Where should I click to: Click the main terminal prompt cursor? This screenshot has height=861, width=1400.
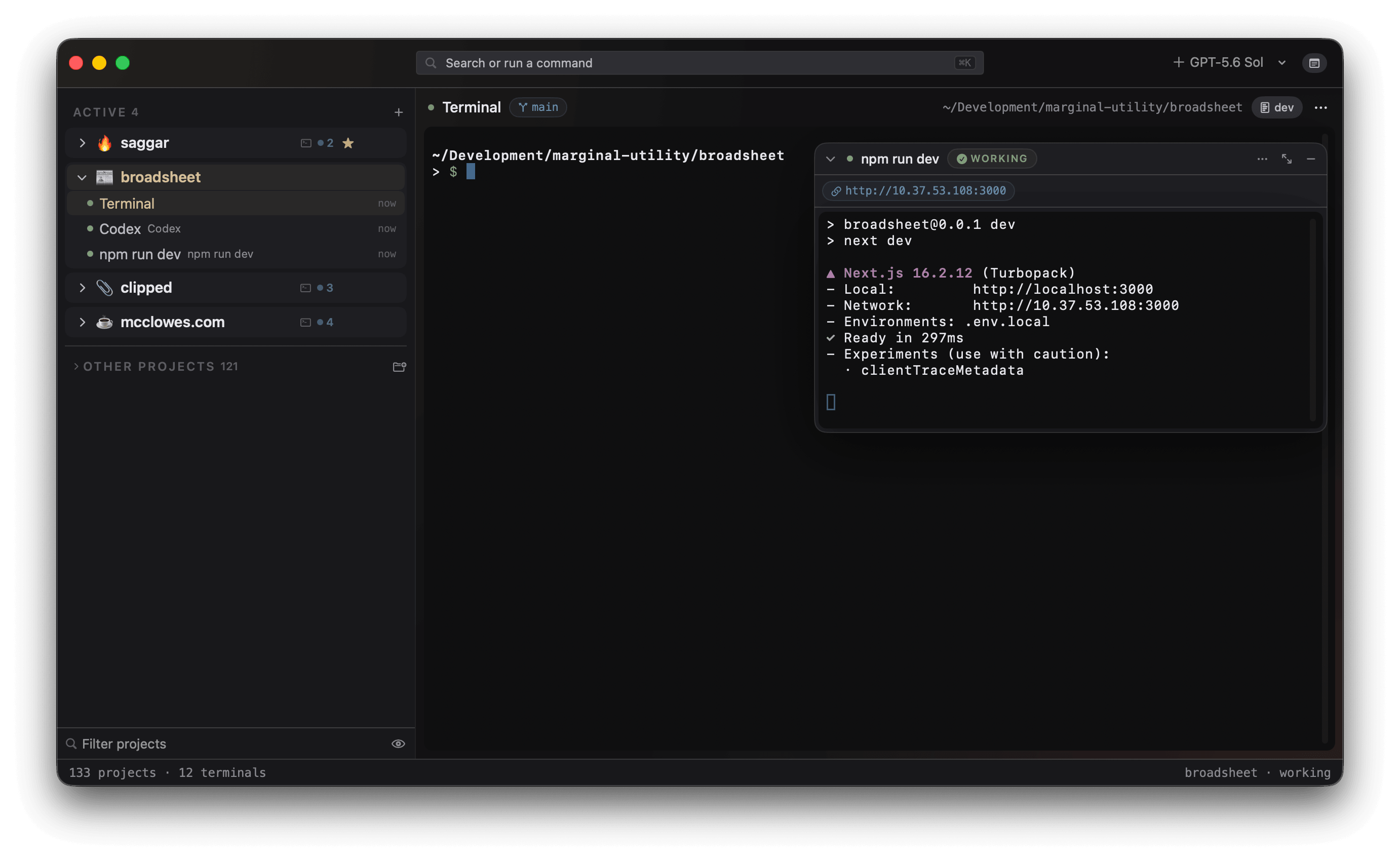[x=470, y=171]
